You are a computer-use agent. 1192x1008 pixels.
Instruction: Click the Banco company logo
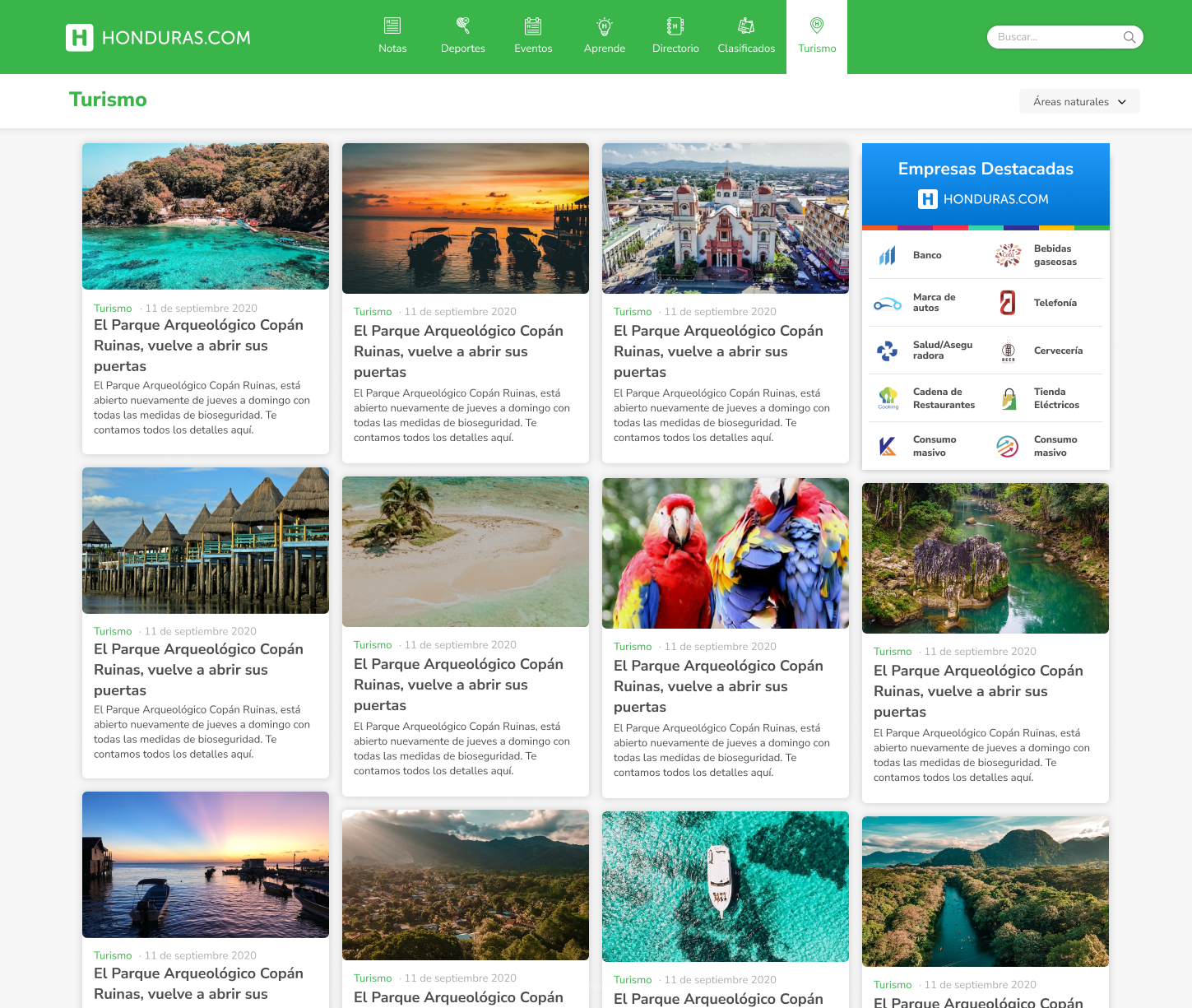pyautogui.click(x=888, y=256)
